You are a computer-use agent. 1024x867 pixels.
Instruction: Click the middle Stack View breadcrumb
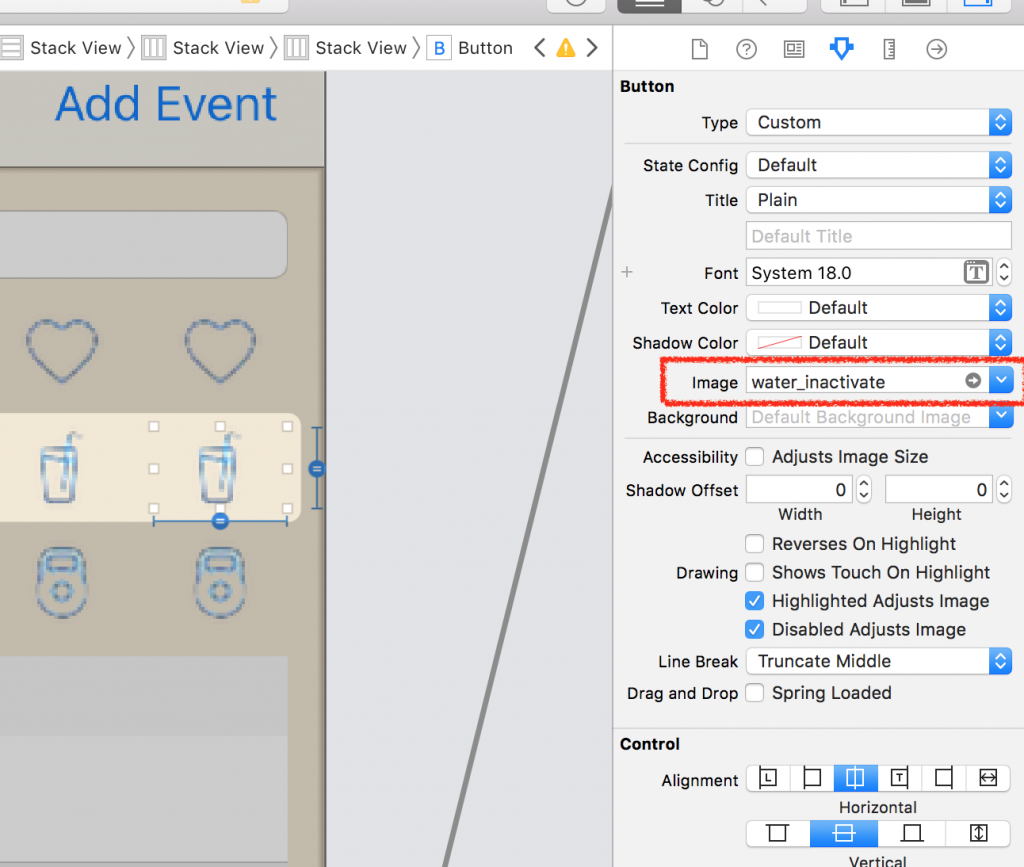[203, 48]
